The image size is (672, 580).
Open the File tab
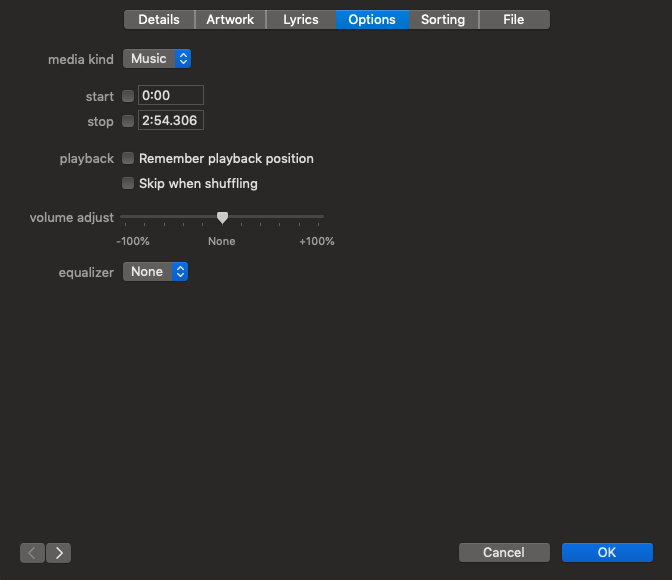[x=514, y=19]
